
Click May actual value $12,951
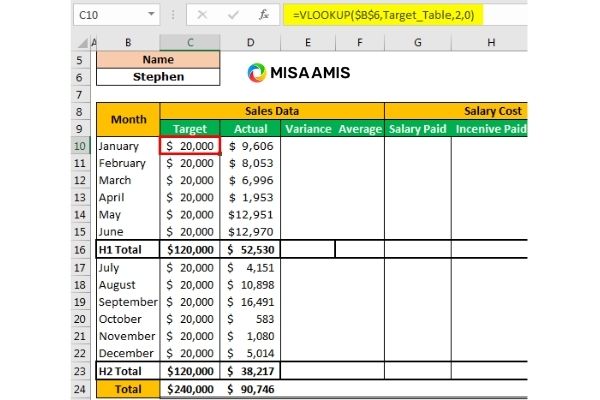click(x=251, y=215)
